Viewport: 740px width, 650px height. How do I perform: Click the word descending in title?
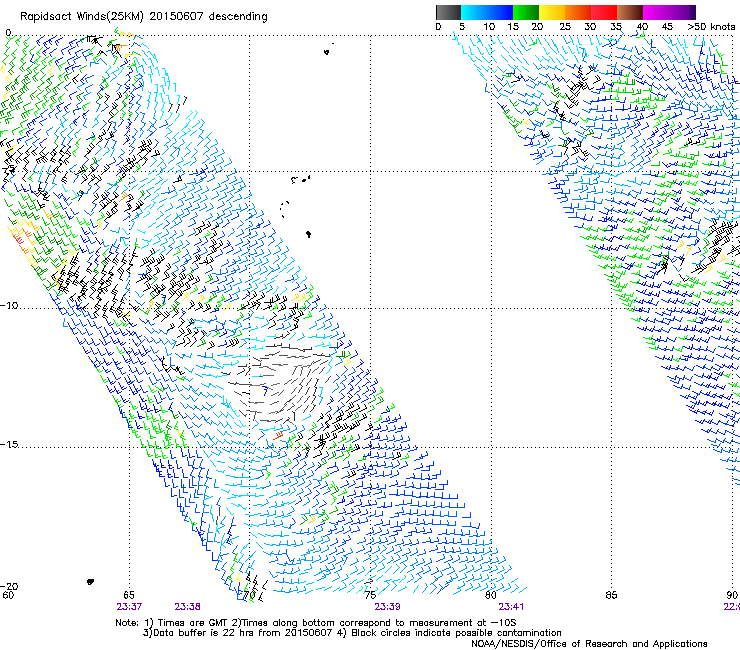pyautogui.click(x=238, y=17)
